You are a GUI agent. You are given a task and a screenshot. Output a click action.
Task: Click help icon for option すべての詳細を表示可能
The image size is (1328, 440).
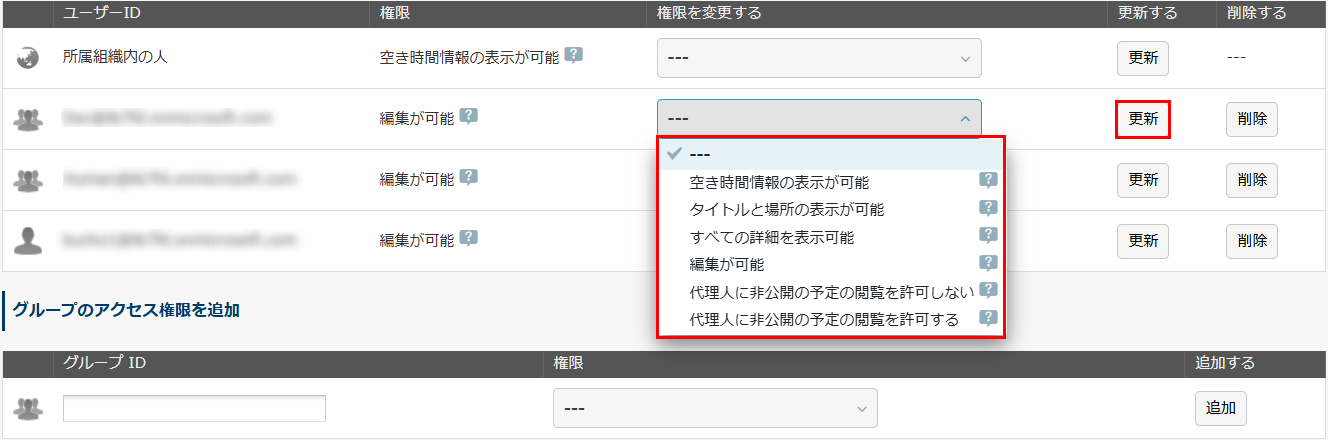coord(989,236)
